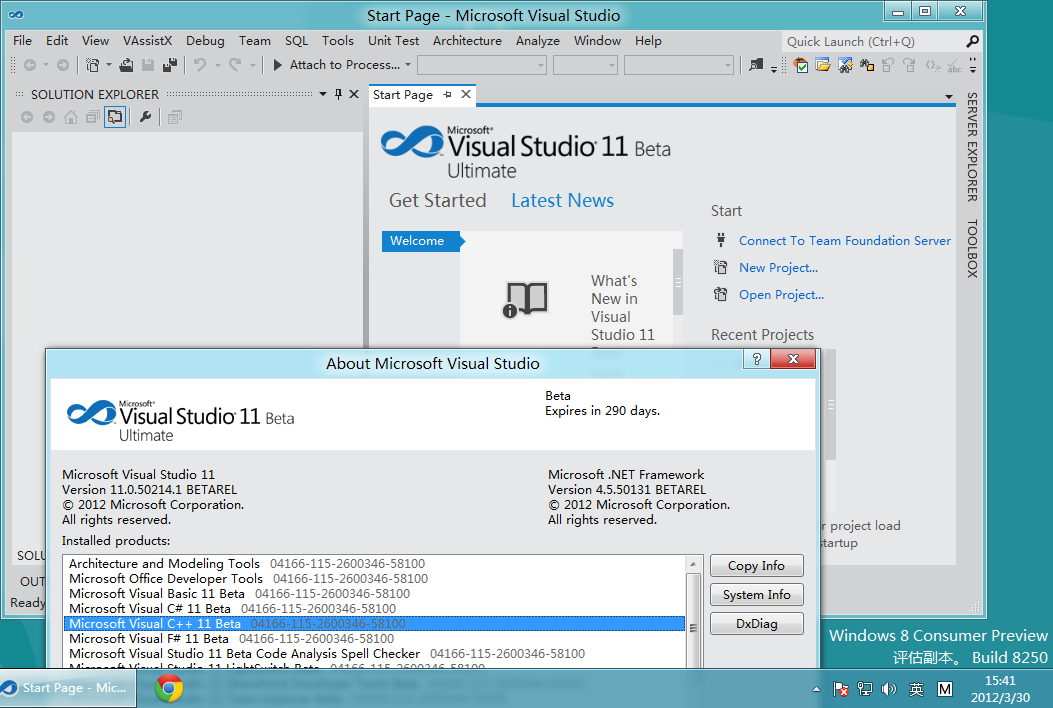Click VAssistX Find Symbol icon
Viewport: 1053px width, 708px height.
(845, 65)
